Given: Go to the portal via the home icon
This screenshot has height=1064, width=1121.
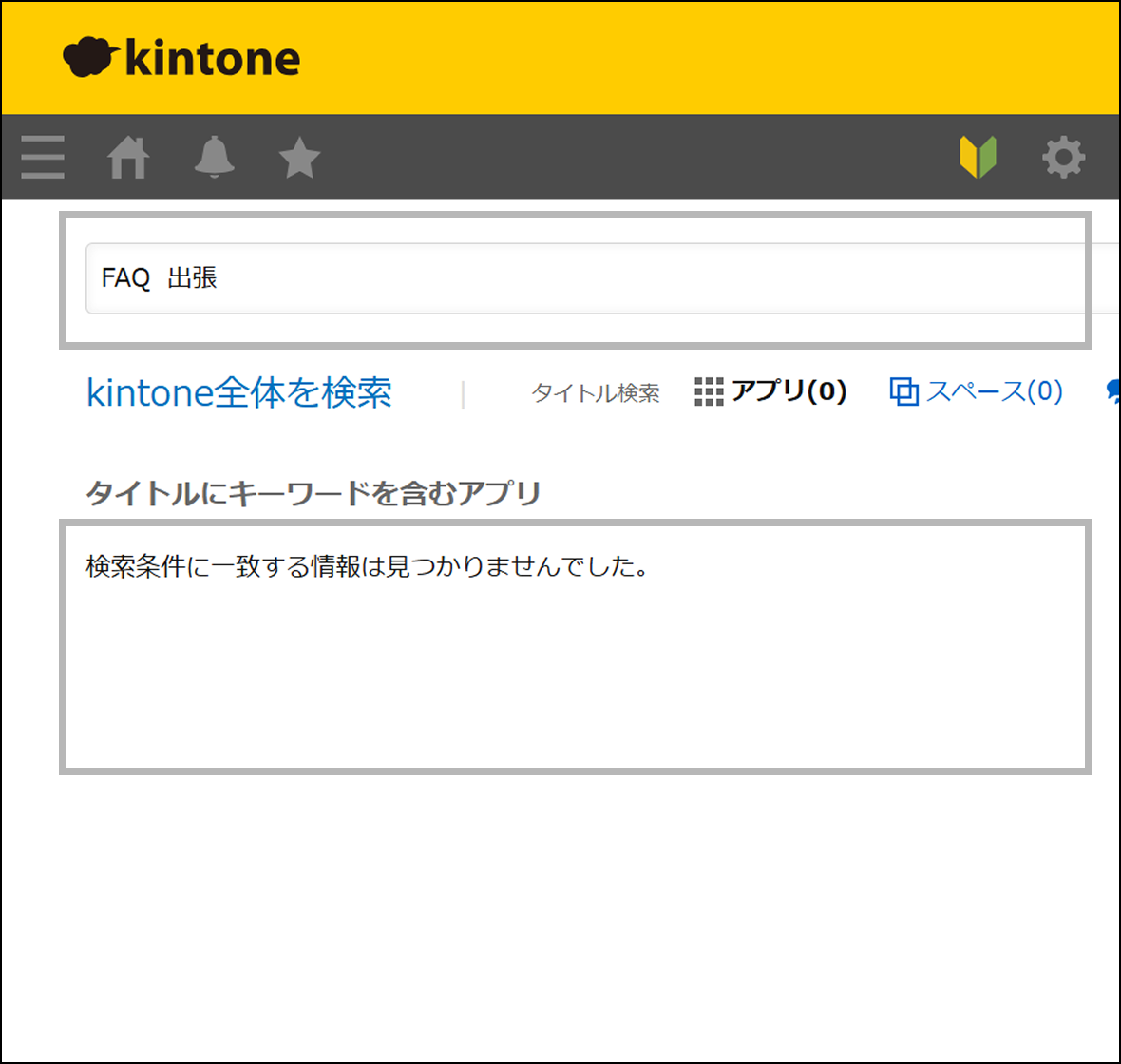Looking at the screenshot, I should point(128,157).
